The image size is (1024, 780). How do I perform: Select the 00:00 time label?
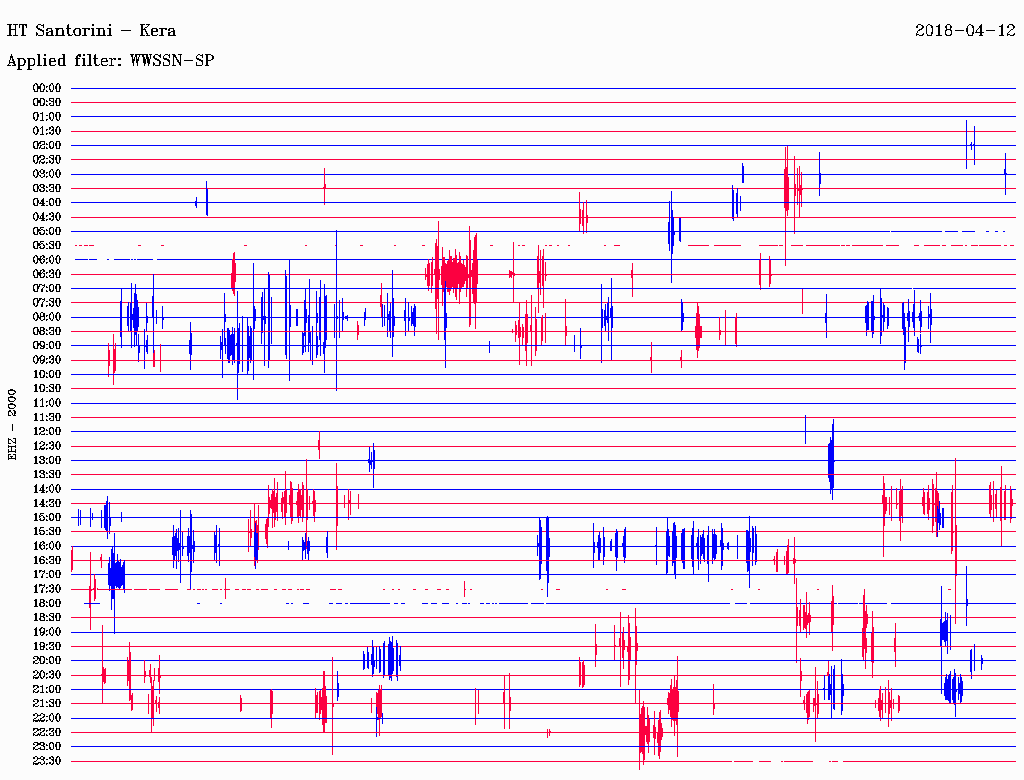[x=47, y=88]
